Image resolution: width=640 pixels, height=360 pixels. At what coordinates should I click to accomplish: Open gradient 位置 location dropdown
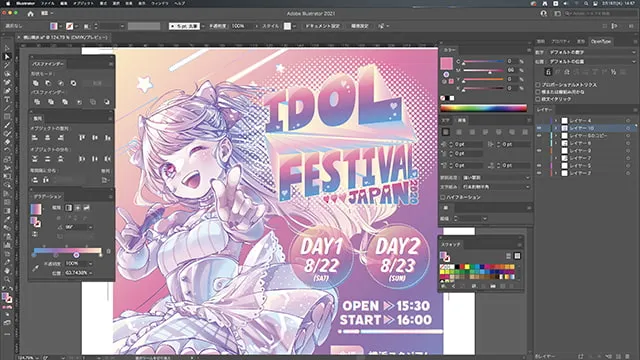coord(90,273)
